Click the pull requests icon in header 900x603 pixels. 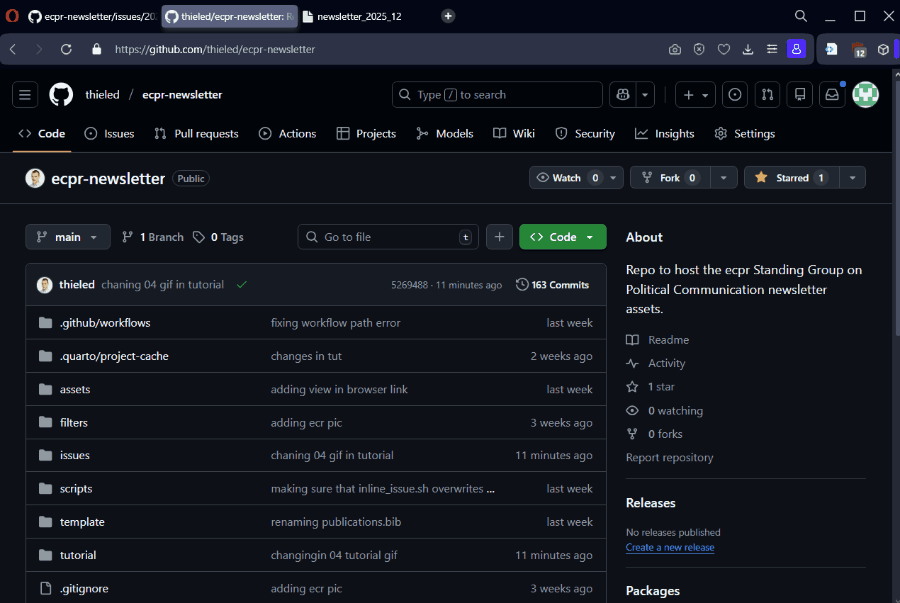click(767, 95)
